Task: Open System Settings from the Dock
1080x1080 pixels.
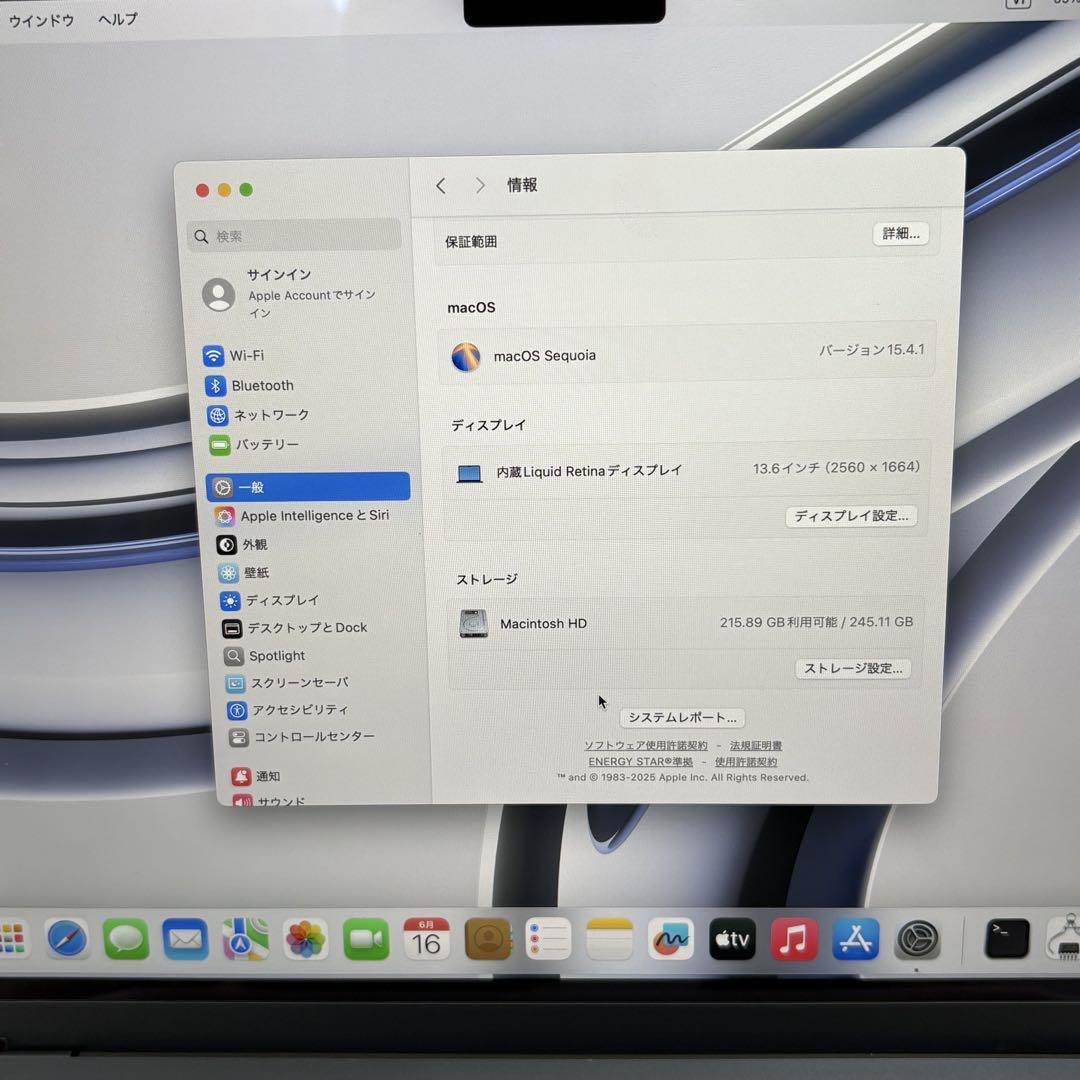Action: [917, 939]
